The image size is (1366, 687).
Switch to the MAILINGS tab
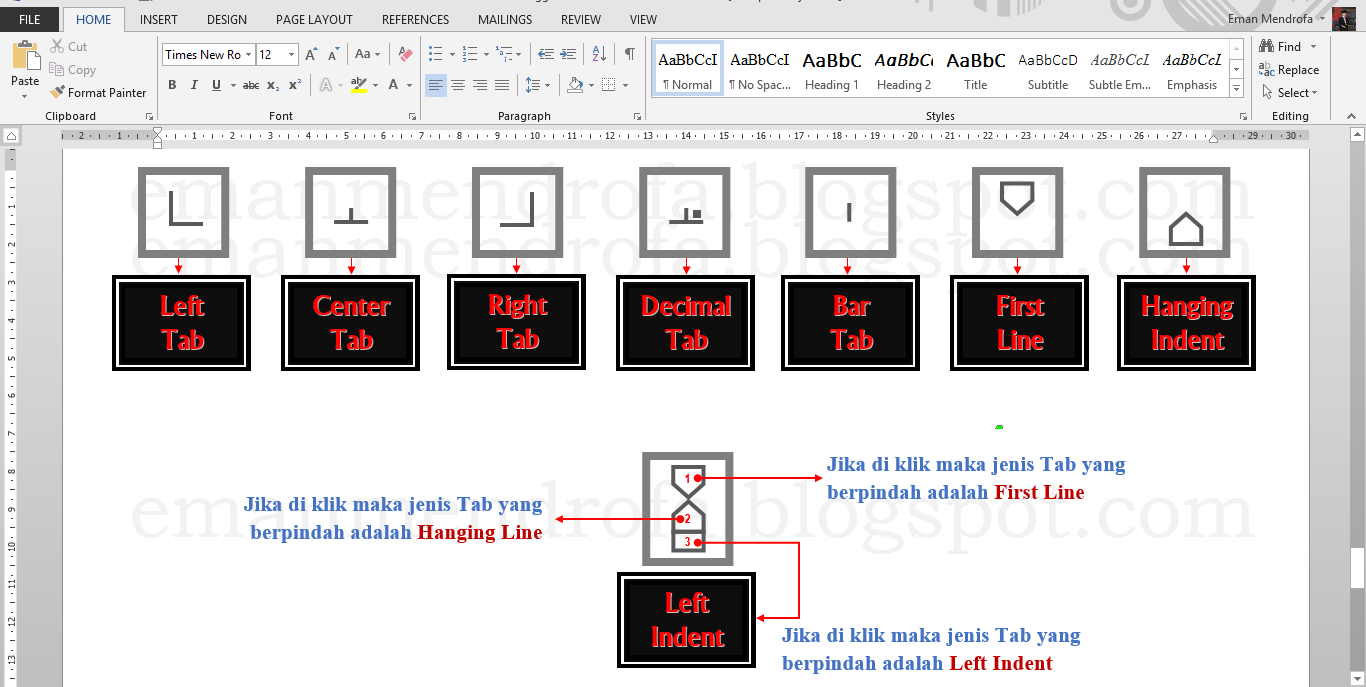pos(505,19)
